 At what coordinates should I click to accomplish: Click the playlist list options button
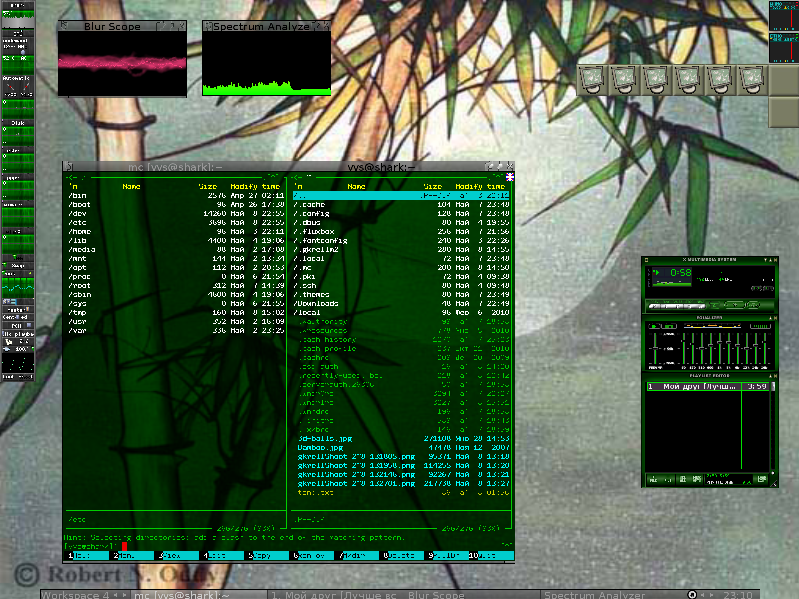pos(762,479)
